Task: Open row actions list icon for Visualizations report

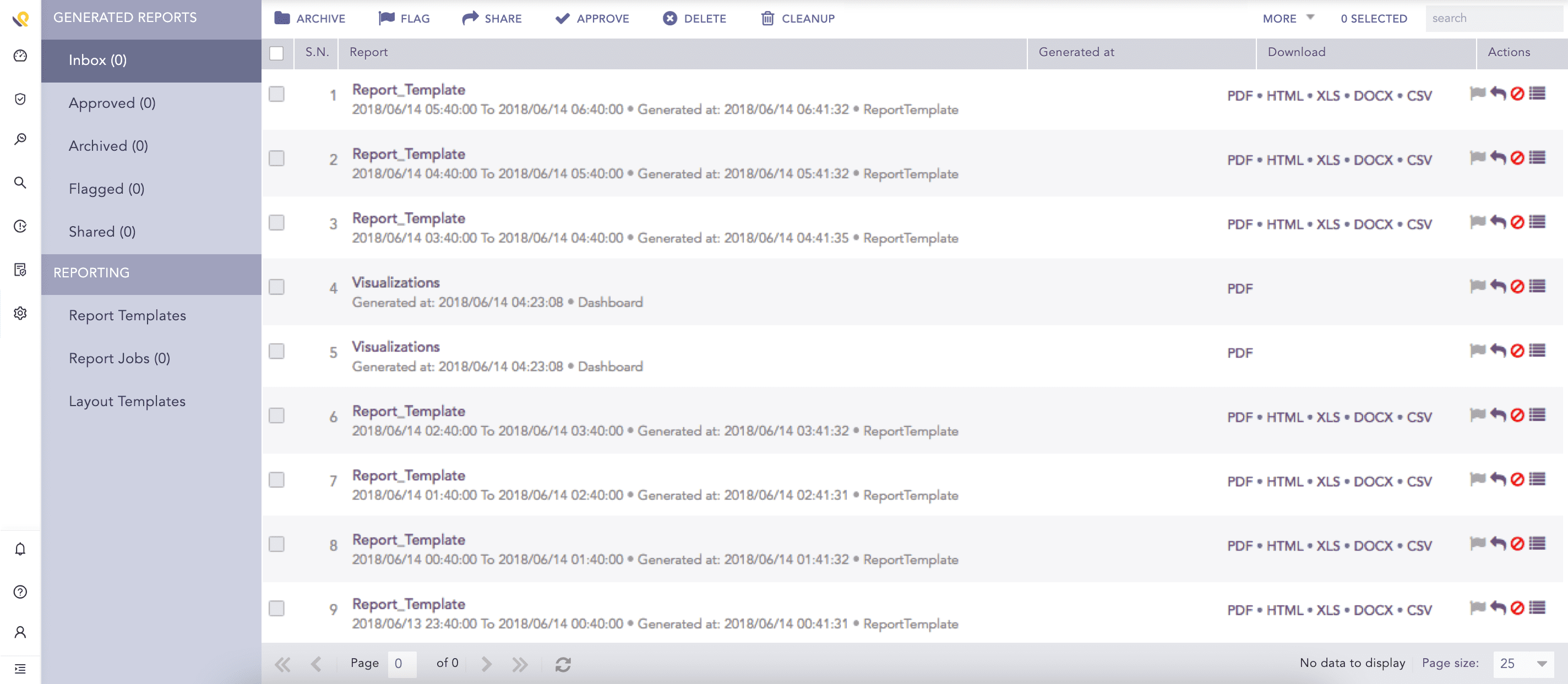Action: [x=1538, y=287]
